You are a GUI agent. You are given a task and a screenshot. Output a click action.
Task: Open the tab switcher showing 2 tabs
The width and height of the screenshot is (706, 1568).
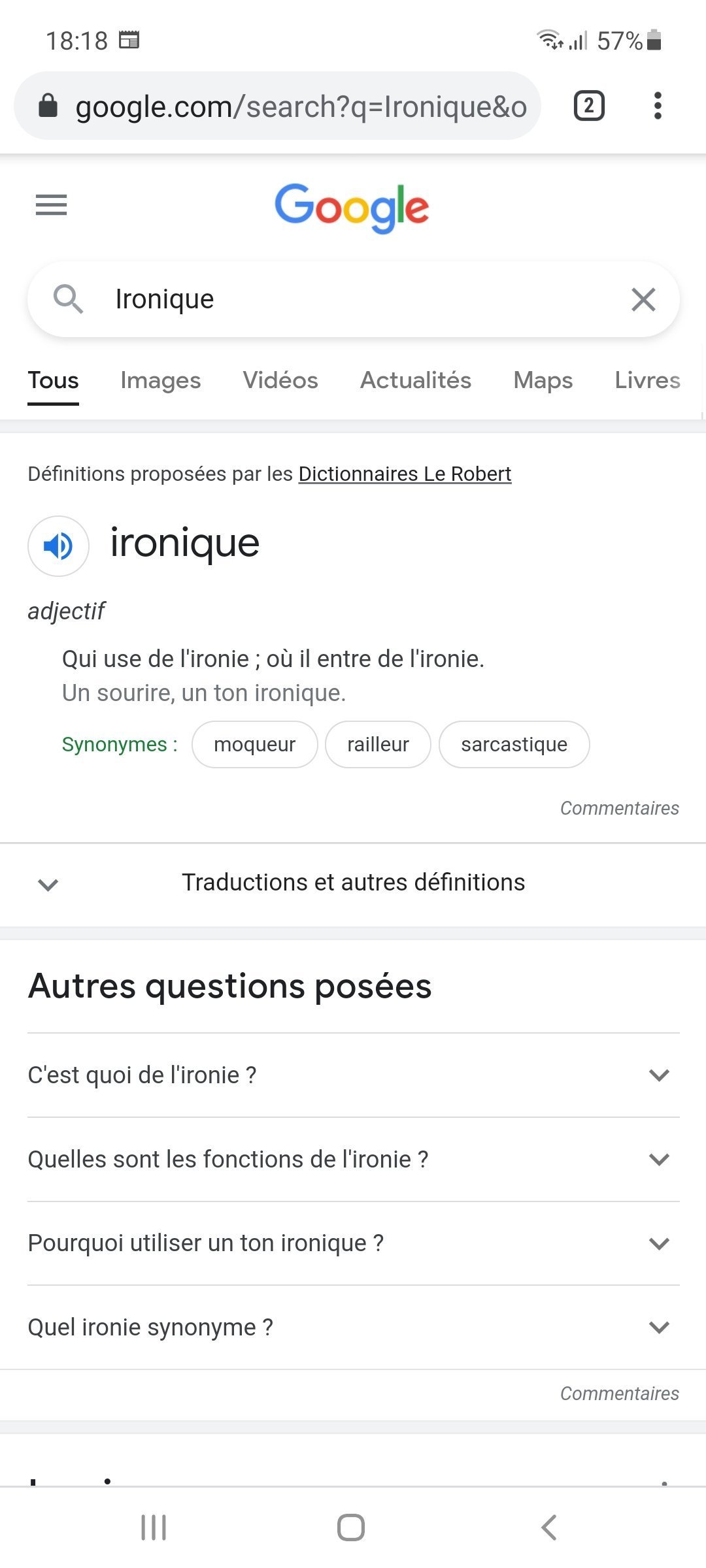coord(589,106)
